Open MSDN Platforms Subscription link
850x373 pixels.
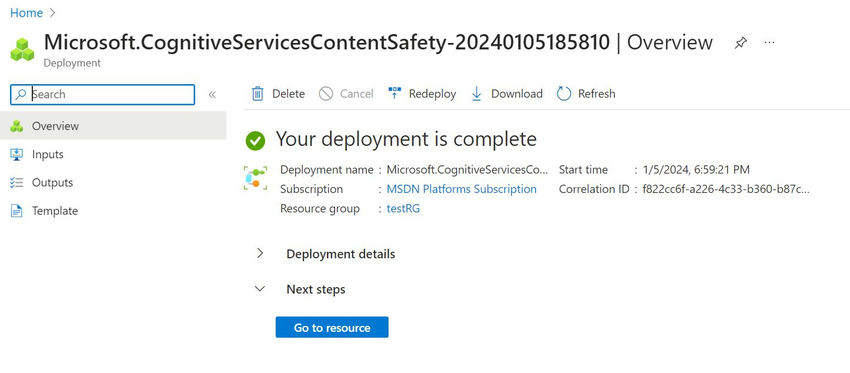point(461,189)
